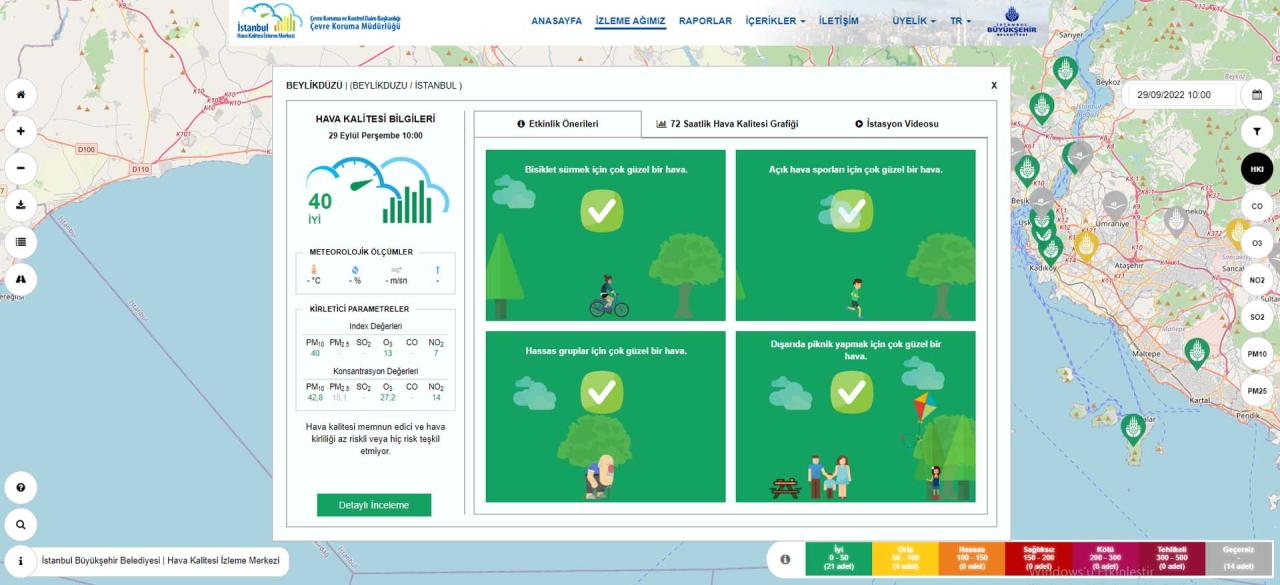Expand the İÇERİKLER dropdown menu
Screen dimensions: 1280x585
775,21
